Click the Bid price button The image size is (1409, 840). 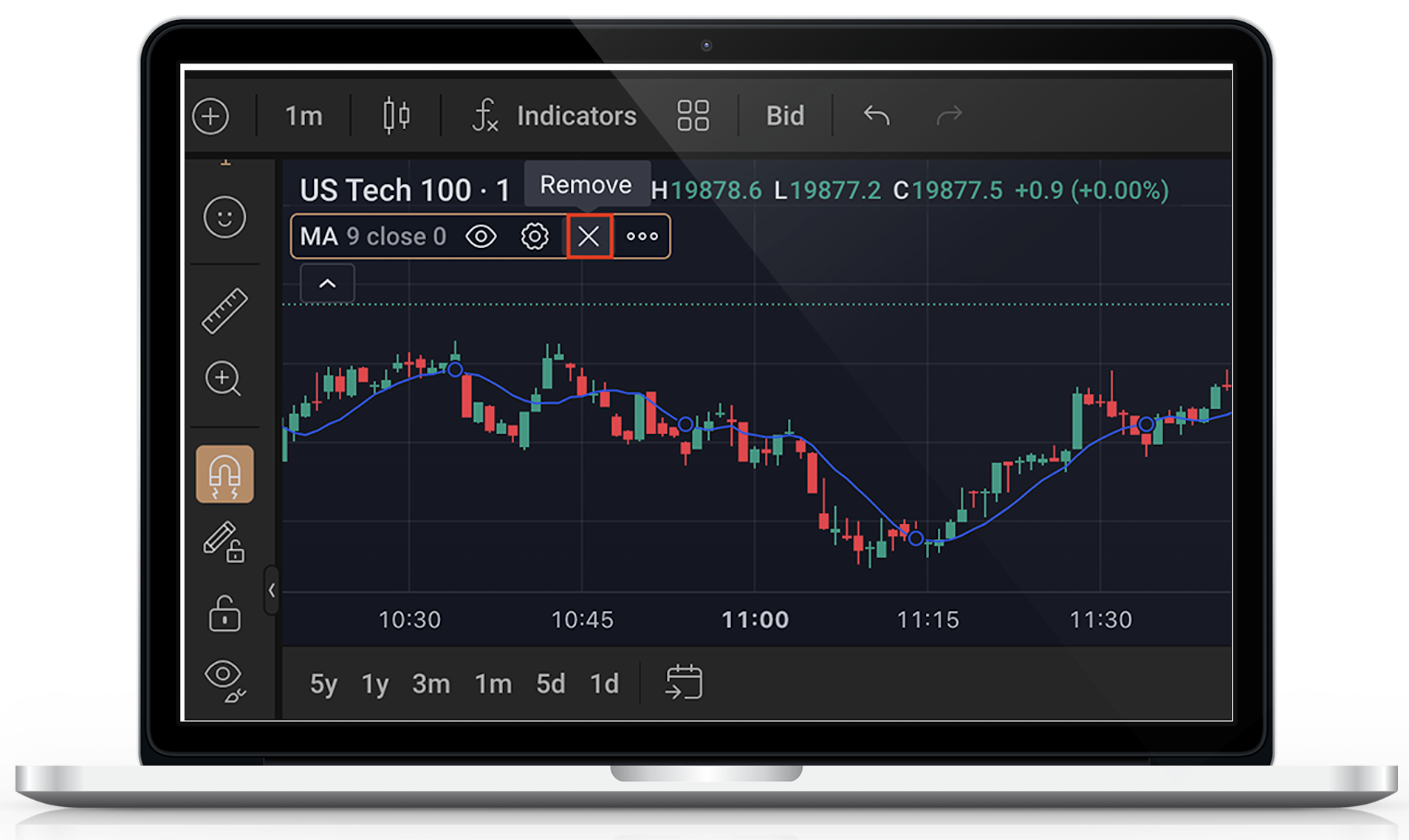785,116
